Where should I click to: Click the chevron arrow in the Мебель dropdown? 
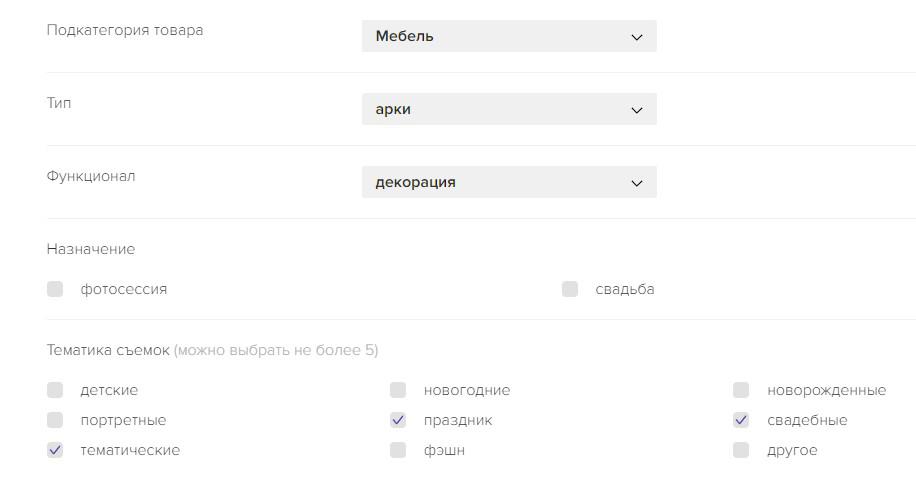[x=637, y=37]
